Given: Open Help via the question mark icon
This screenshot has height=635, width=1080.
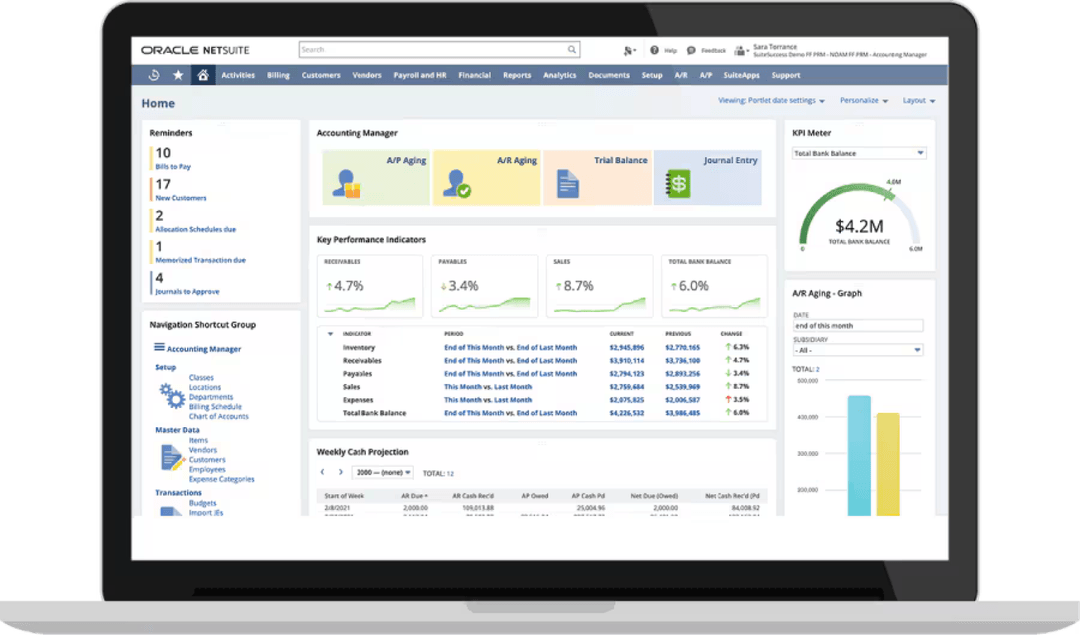Looking at the screenshot, I should coord(655,49).
